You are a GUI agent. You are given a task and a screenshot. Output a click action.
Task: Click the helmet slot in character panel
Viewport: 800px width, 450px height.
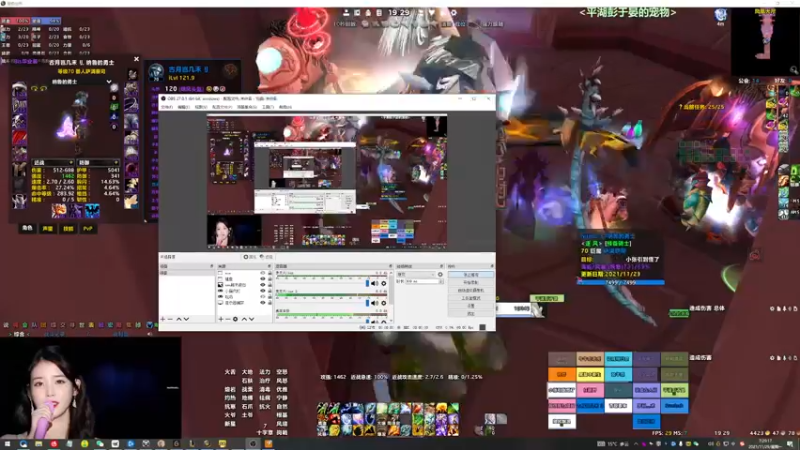click(x=19, y=89)
